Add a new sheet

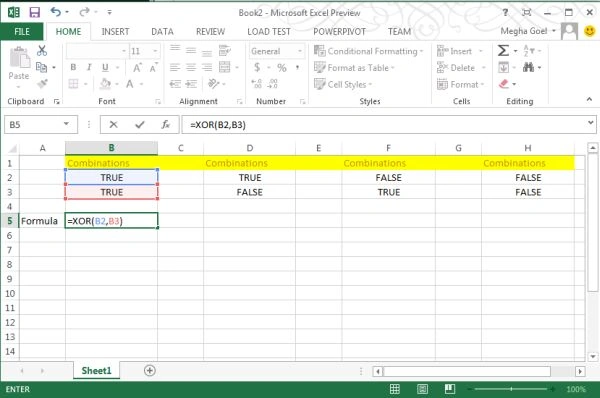click(150, 370)
